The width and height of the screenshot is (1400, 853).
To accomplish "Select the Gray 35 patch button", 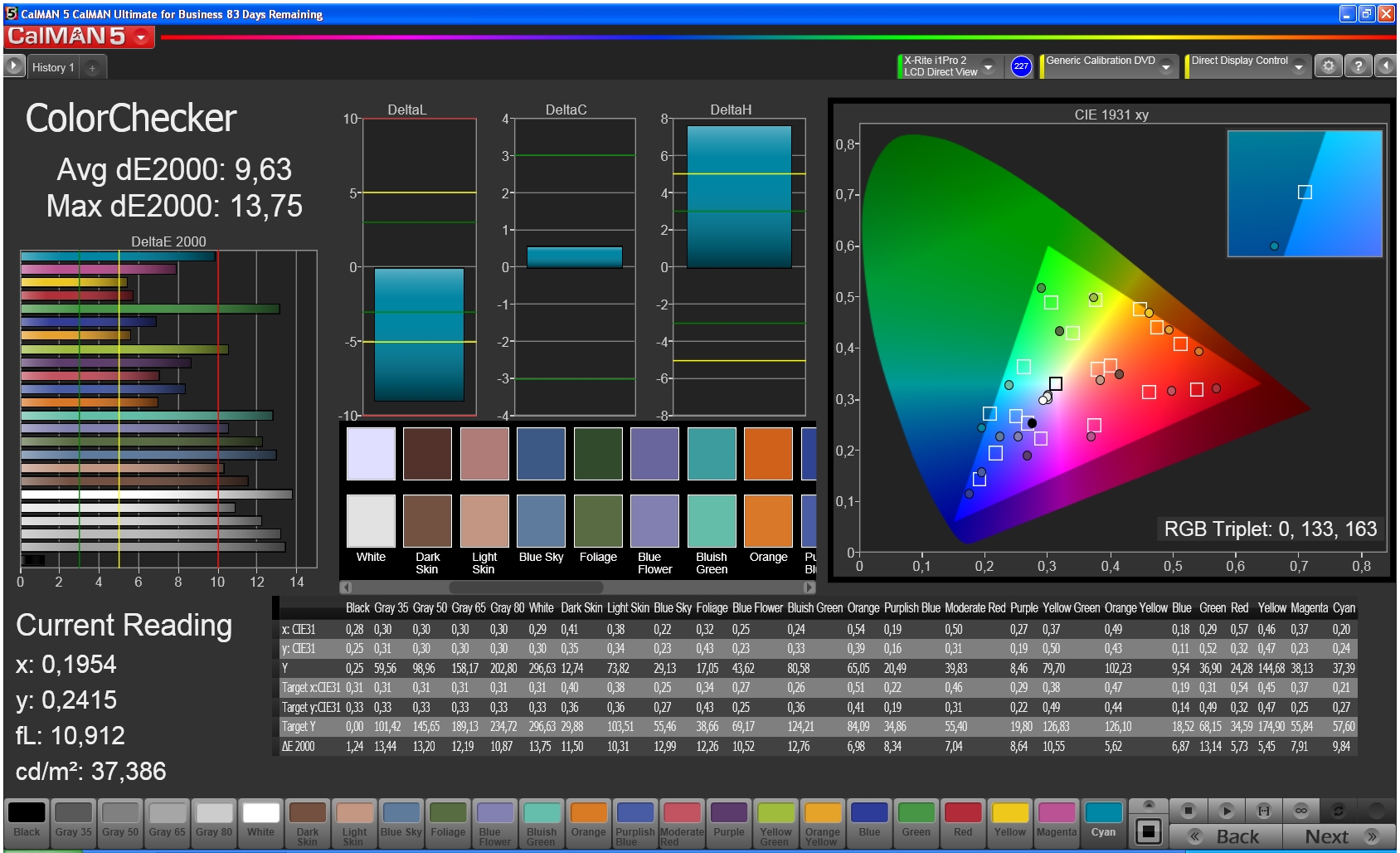I will 74,823.
